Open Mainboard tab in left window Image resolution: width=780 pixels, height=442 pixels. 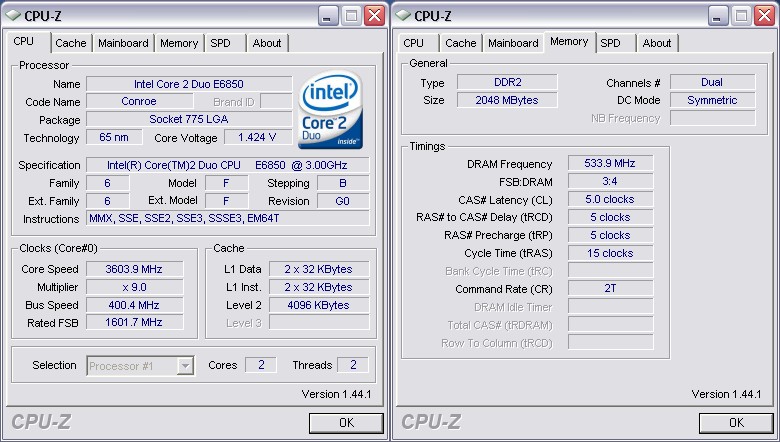pyautogui.click(x=124, y=43)
